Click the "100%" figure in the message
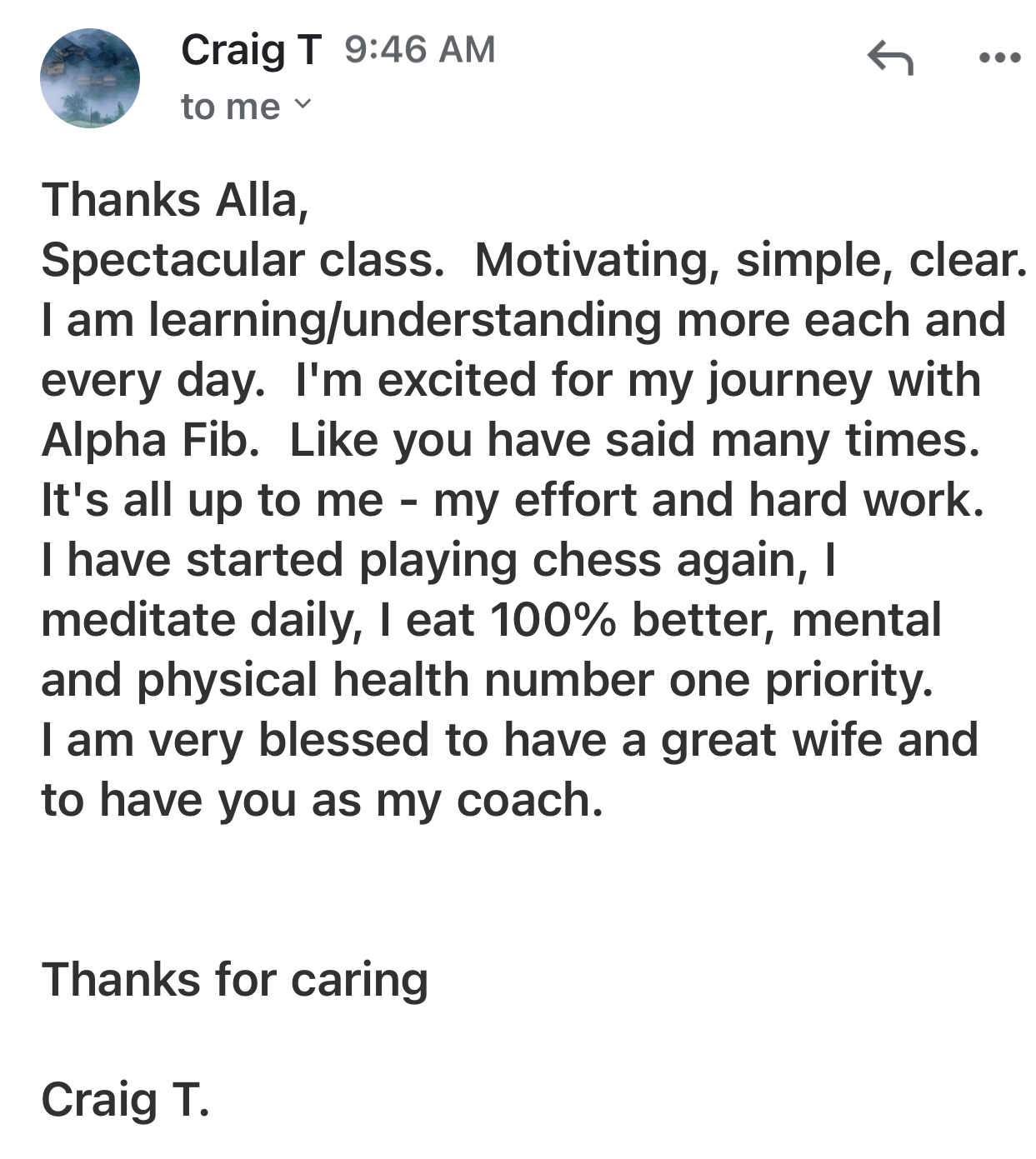 (x=553, y=620)
